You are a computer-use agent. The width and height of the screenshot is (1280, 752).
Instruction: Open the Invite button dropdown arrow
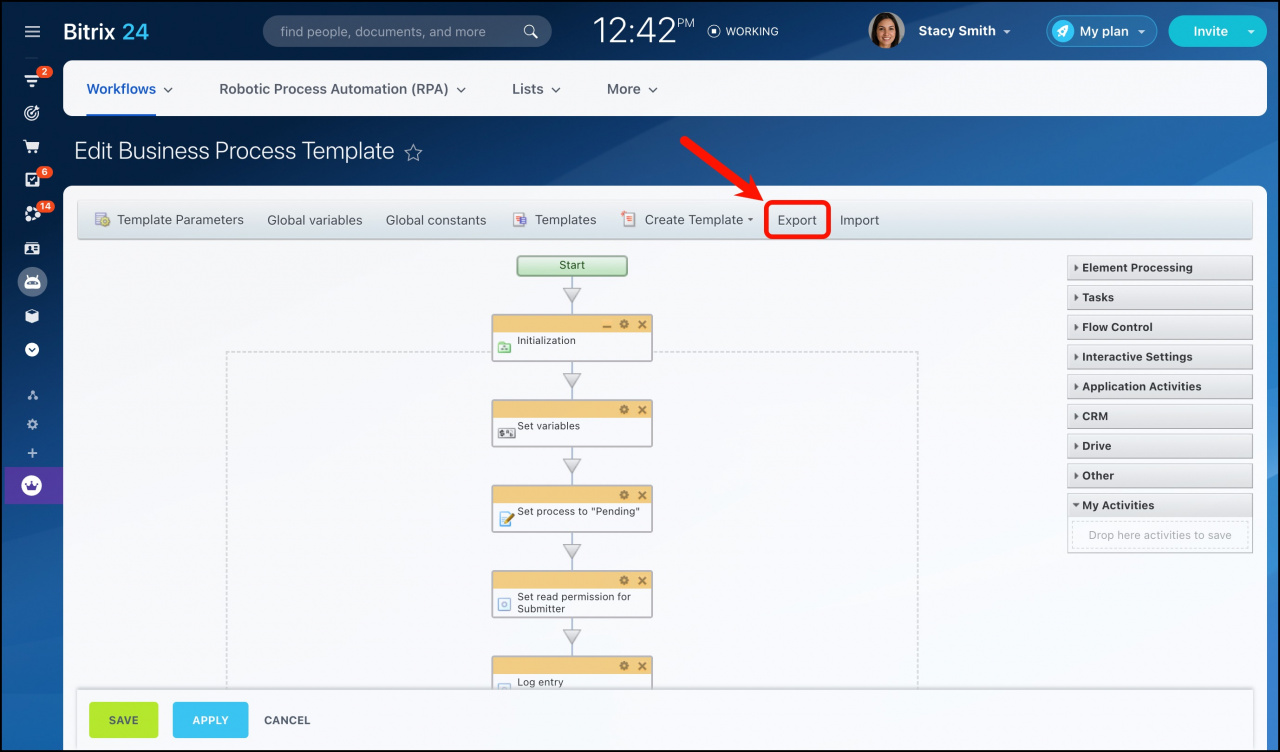(x=1250, y=32)
